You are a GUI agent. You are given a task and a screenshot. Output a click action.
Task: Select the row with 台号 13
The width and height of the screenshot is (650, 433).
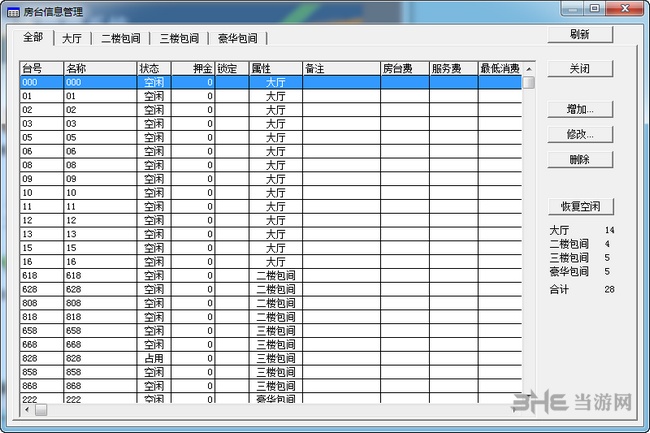click(x=271, y=234)
